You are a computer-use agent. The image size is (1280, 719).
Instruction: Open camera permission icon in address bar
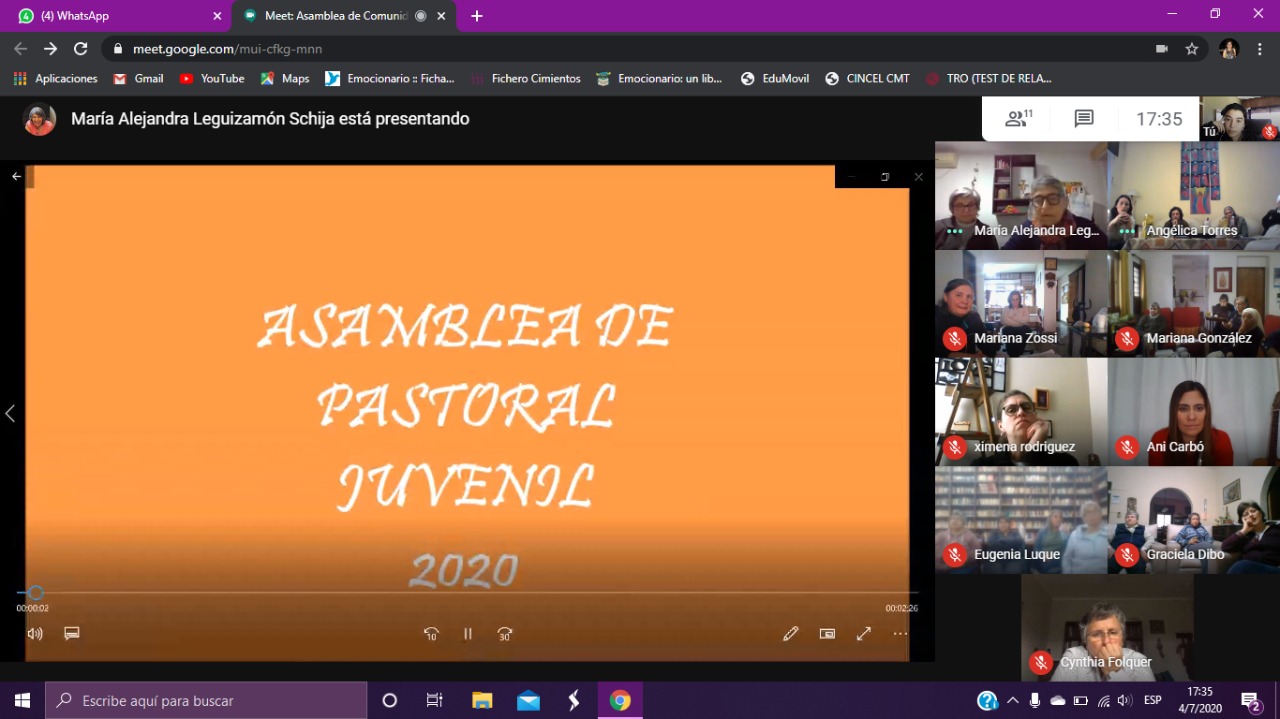click(x=1161, y=48)
